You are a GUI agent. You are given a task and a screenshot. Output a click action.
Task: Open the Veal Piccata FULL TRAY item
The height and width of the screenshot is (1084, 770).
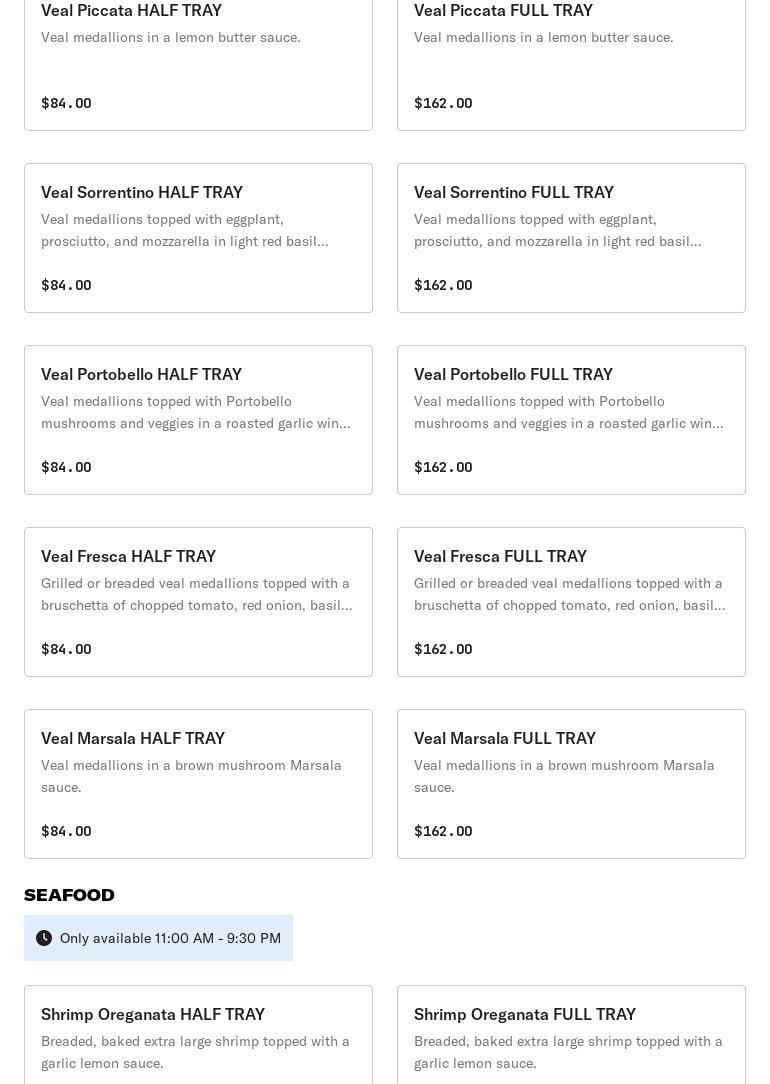[571, 60]
